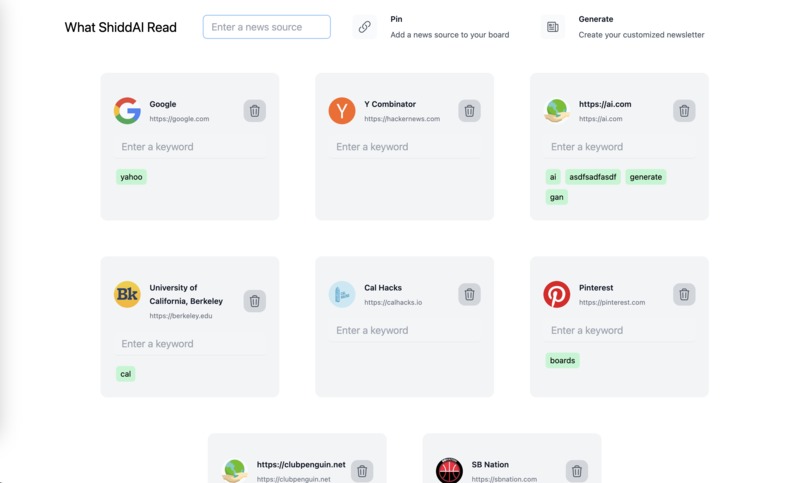The width and height of the screenshot is (806, 483).
Task: Click 'Add a news source to your board' text
Action: point(450,34)
